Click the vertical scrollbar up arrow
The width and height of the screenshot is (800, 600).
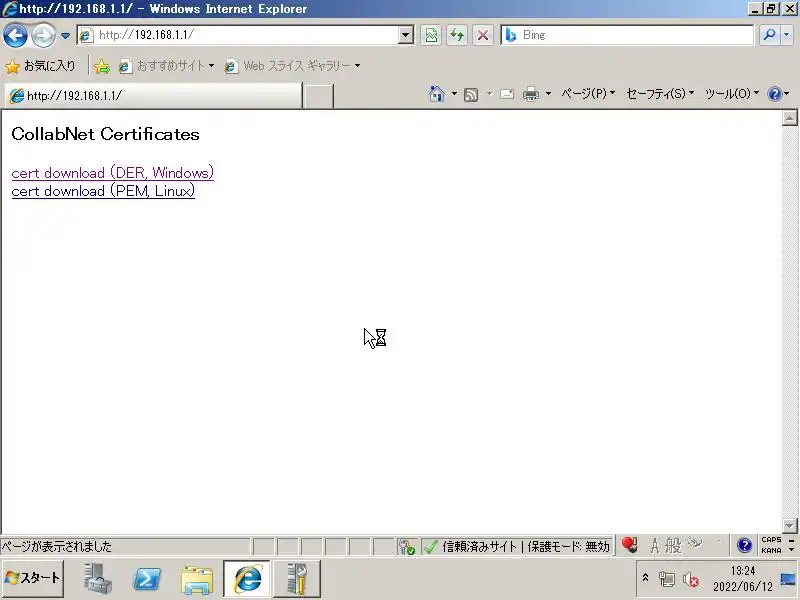(789, 118)
